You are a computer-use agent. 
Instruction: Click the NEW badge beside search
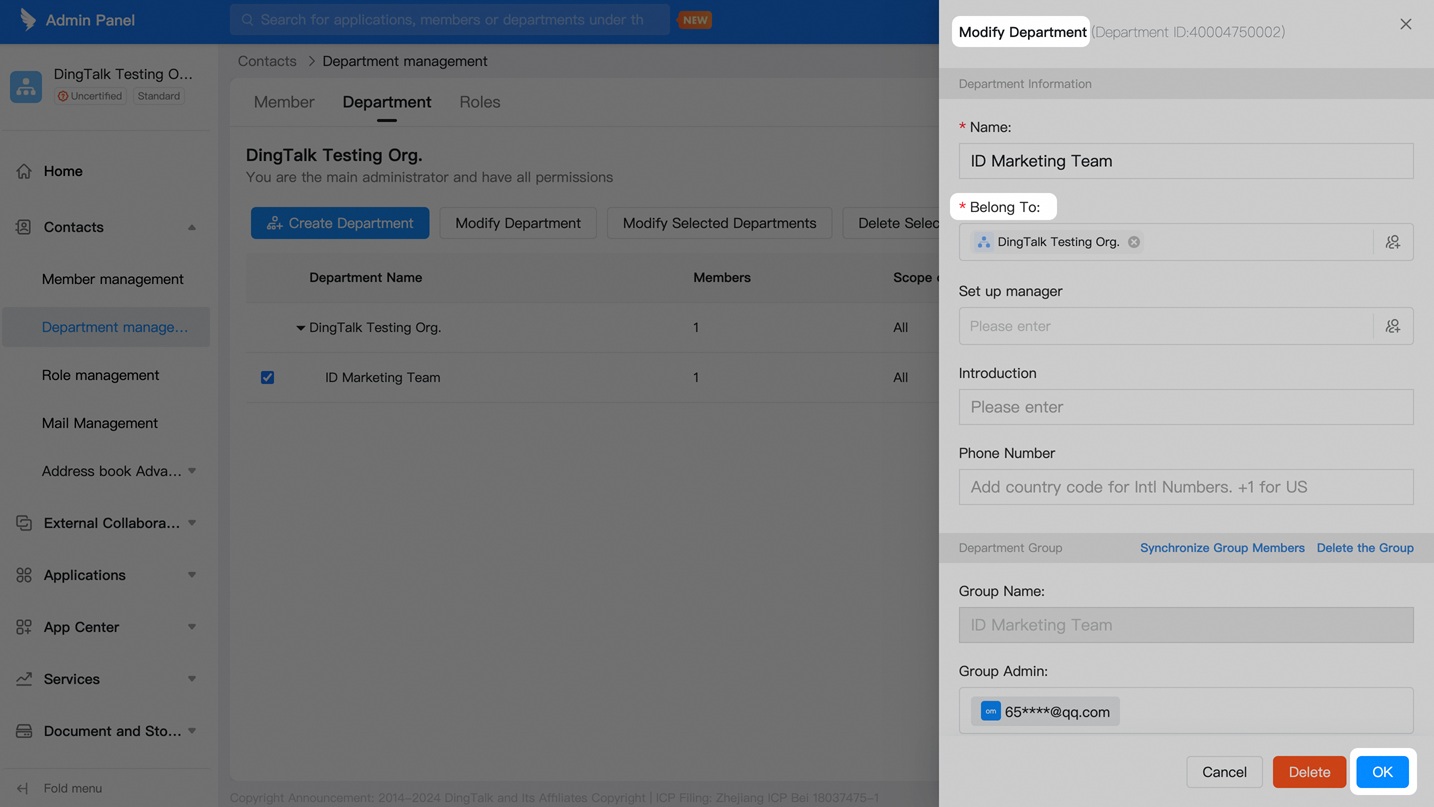[695, 20]
